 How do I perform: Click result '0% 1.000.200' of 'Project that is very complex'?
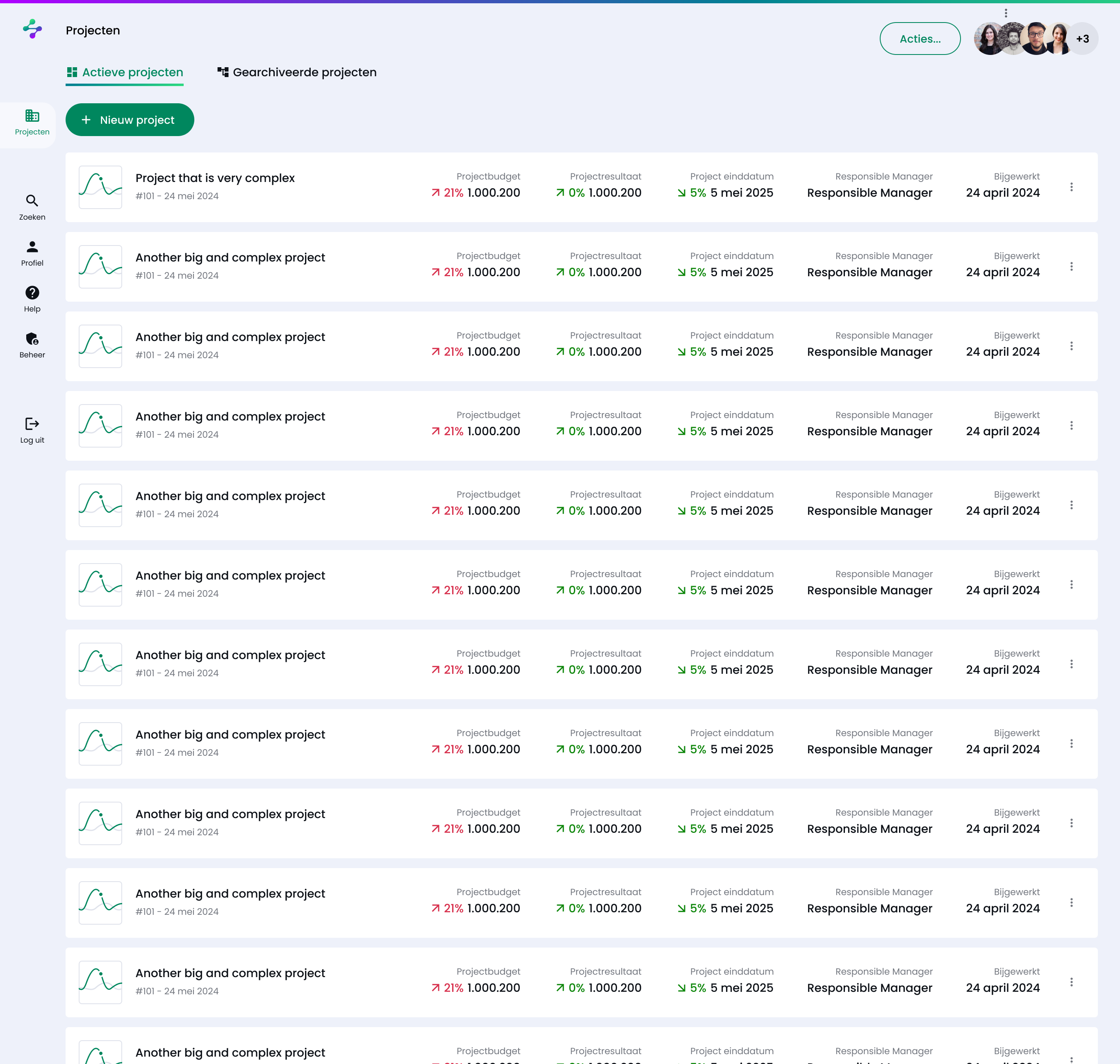599,193
